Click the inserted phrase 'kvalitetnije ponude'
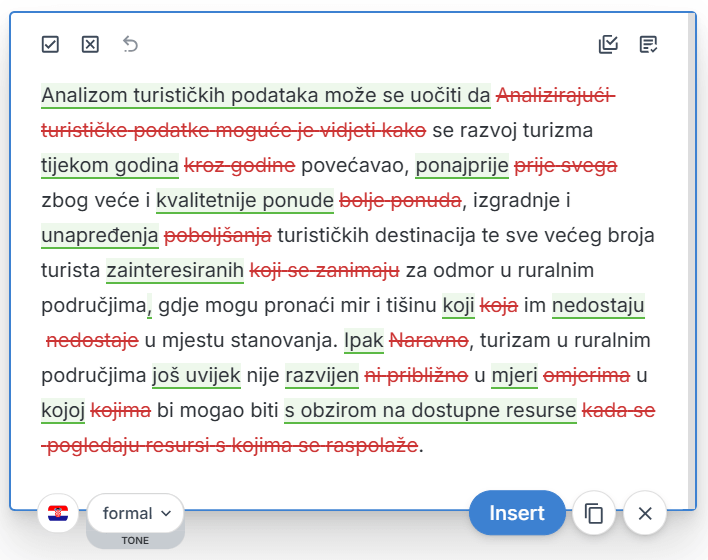708x560 pixels. point(244,200)
